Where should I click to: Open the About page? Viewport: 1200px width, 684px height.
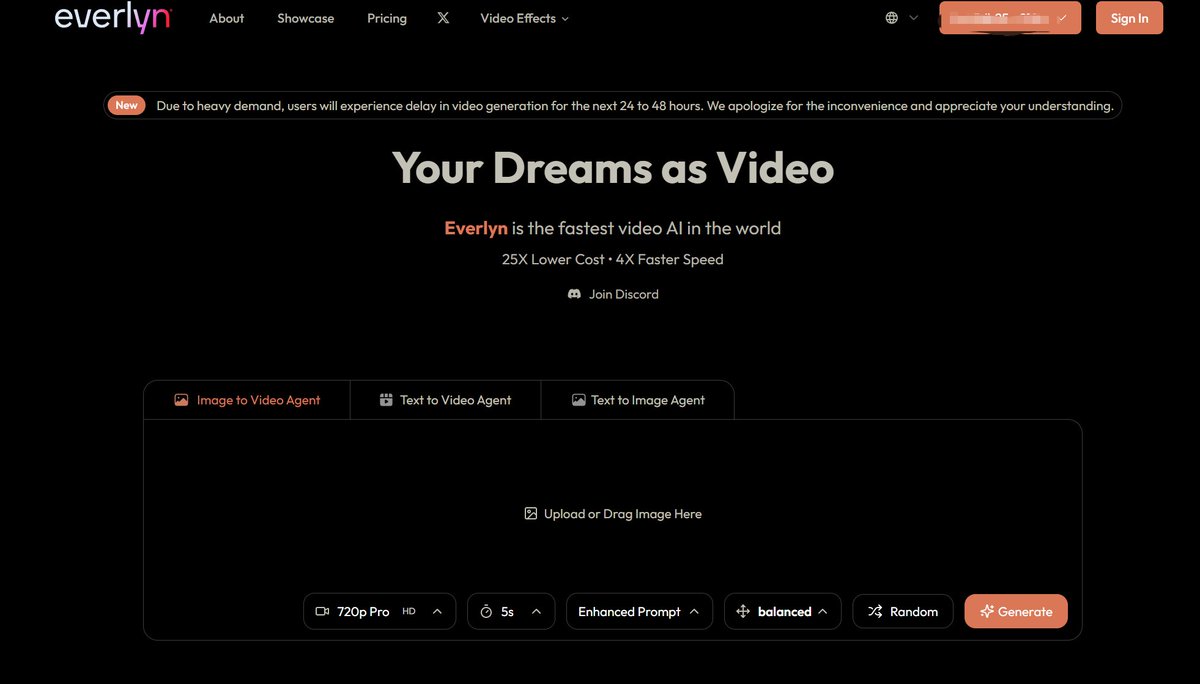pyautogui.click(x=227, y=18)
